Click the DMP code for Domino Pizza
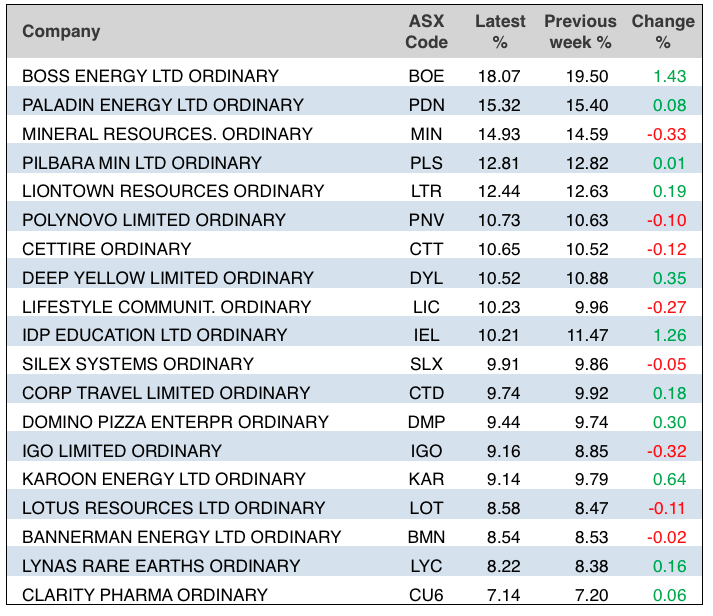This screenshot has height=616, width=713. 427,422
